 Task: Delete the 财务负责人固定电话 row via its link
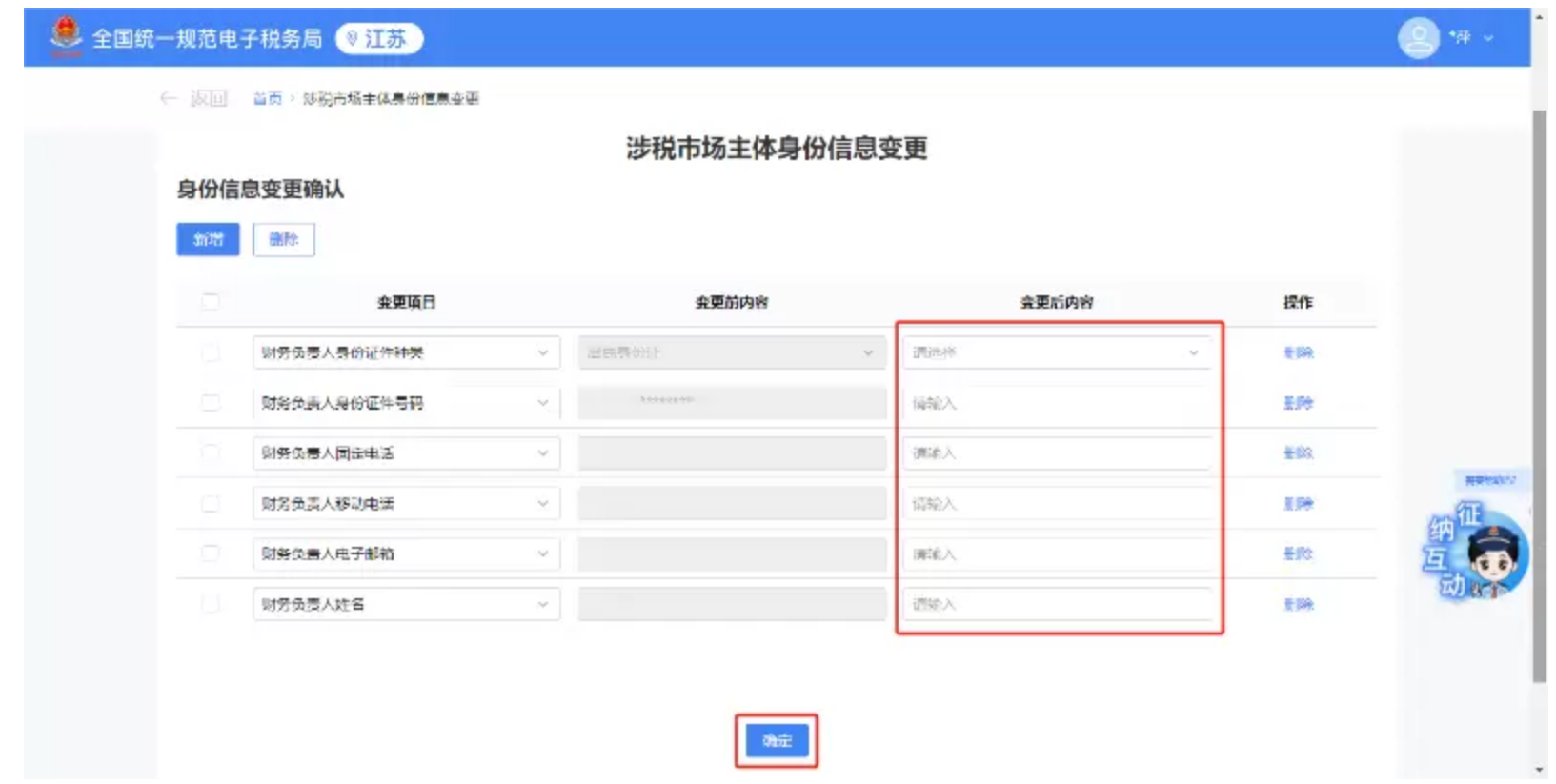pyautogui.click(x=1298, y=452)
